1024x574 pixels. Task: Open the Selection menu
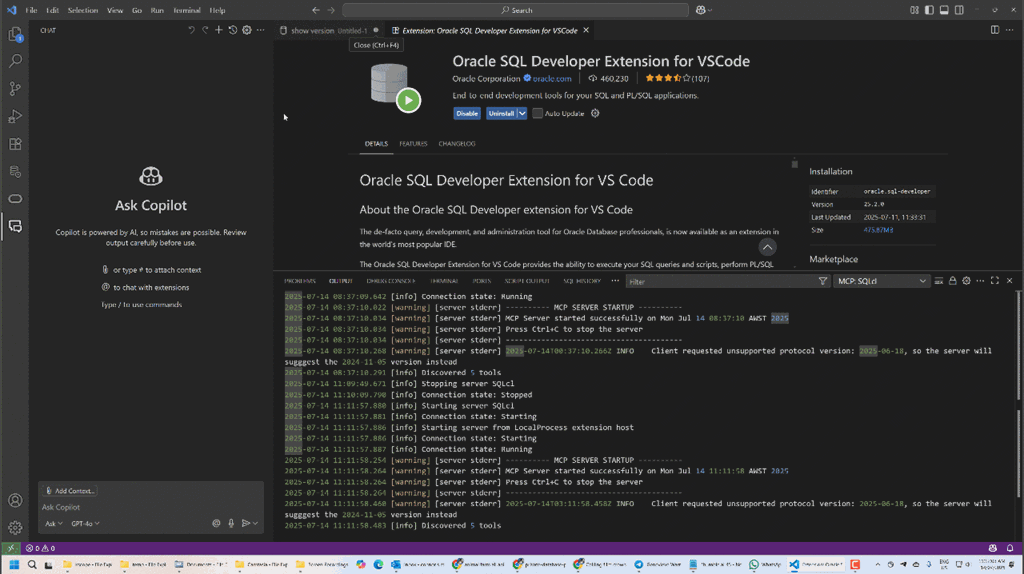[x=83, y=10]
